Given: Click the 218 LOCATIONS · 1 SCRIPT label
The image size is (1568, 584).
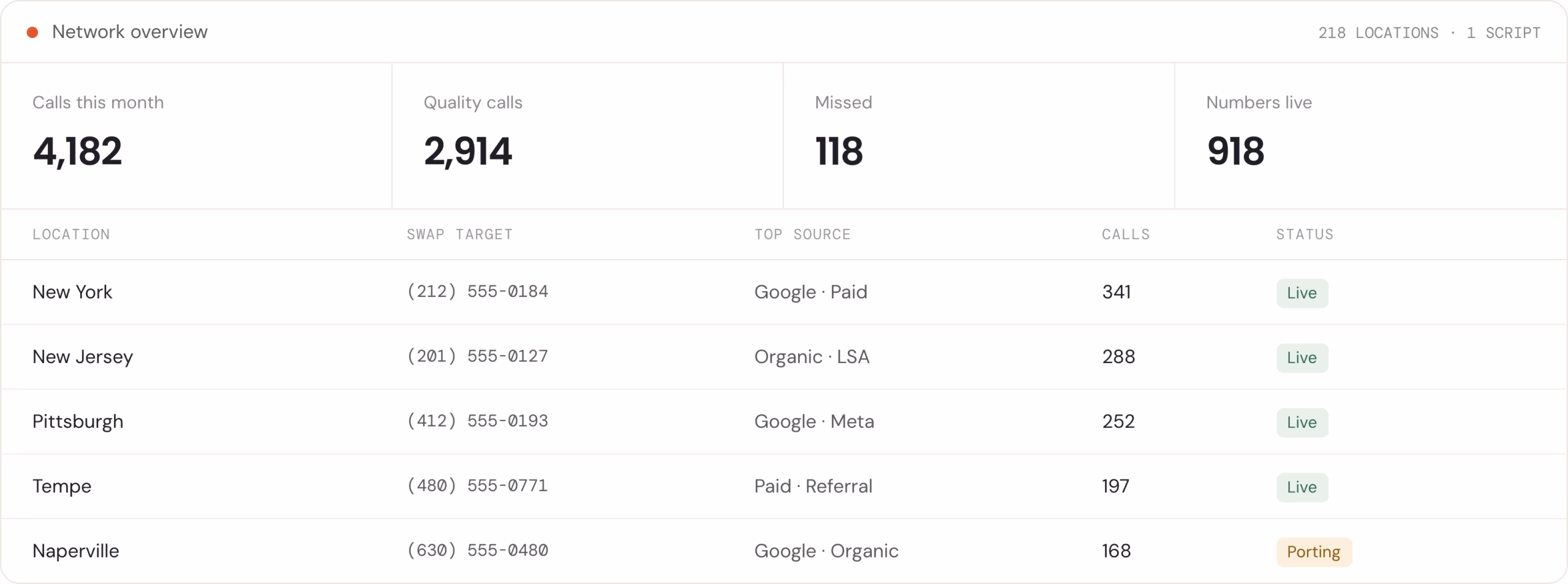Looking at the screenshot, I should coord(1429,32).
